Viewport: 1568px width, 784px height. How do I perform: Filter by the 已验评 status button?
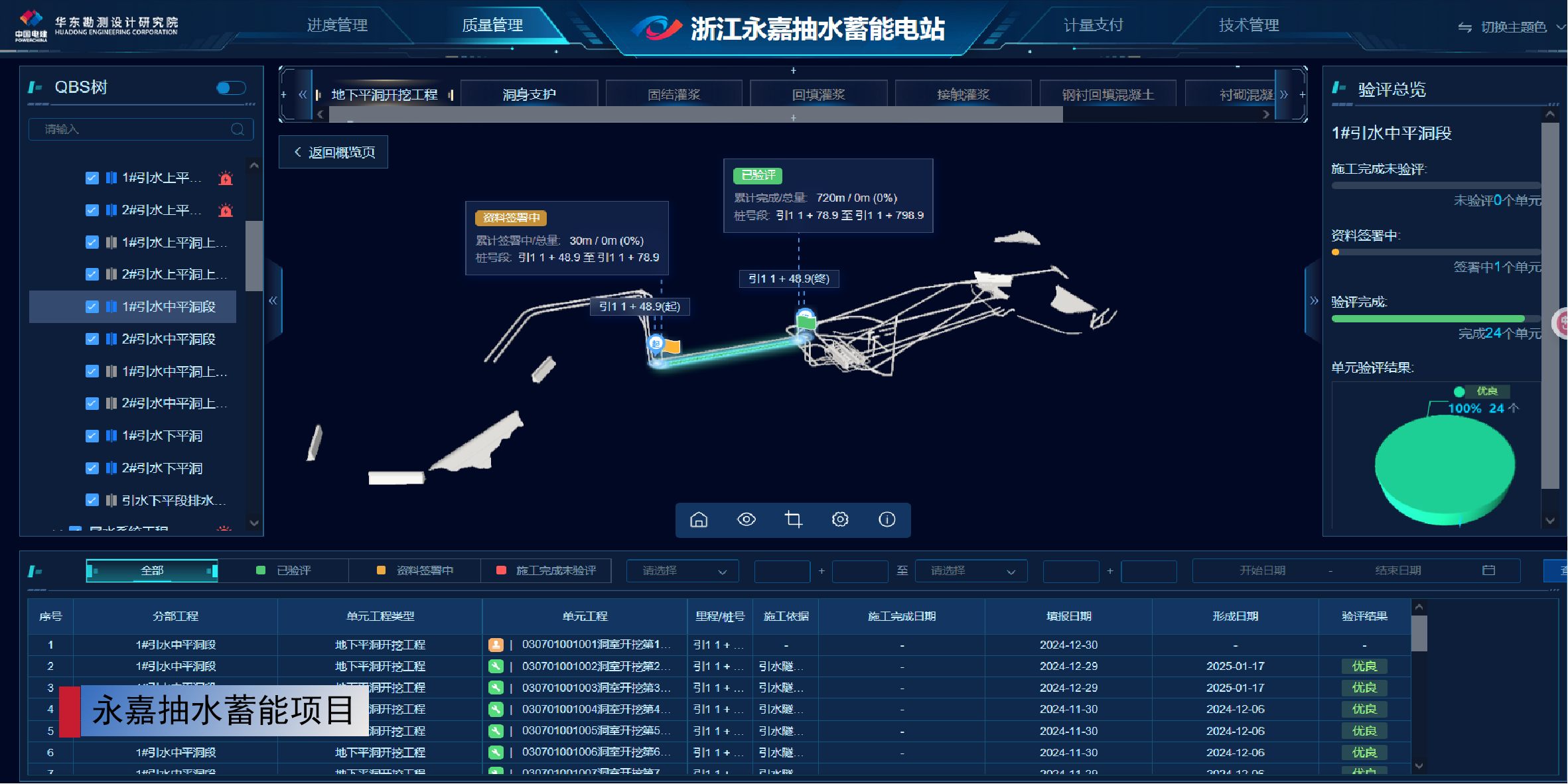(284, 570)
